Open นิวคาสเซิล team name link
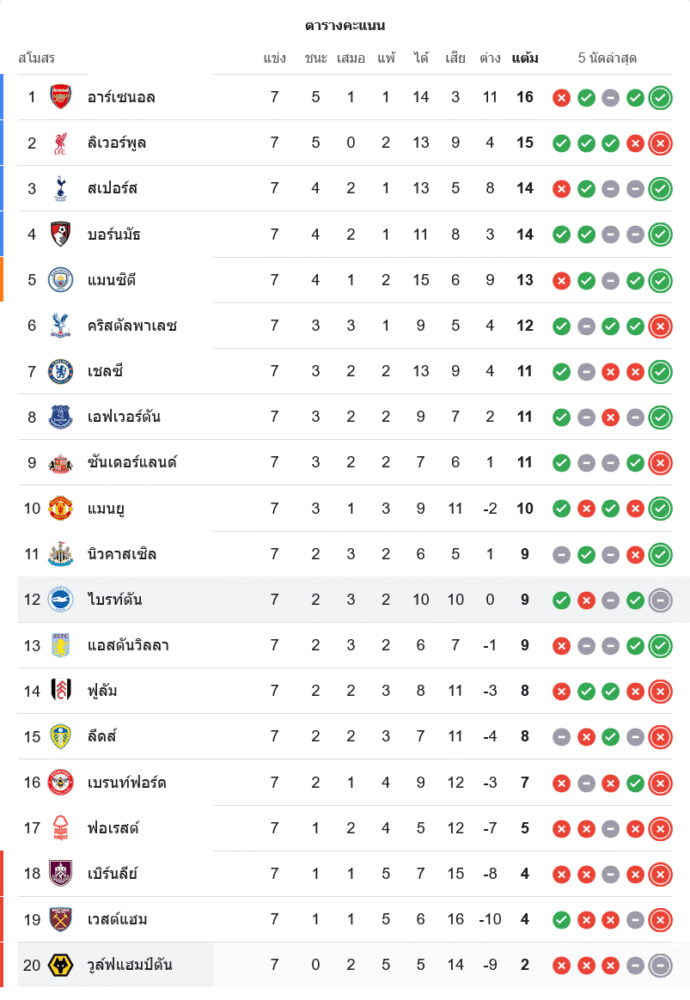Screen dimensions: 690x1000 [x=122, y=554]
